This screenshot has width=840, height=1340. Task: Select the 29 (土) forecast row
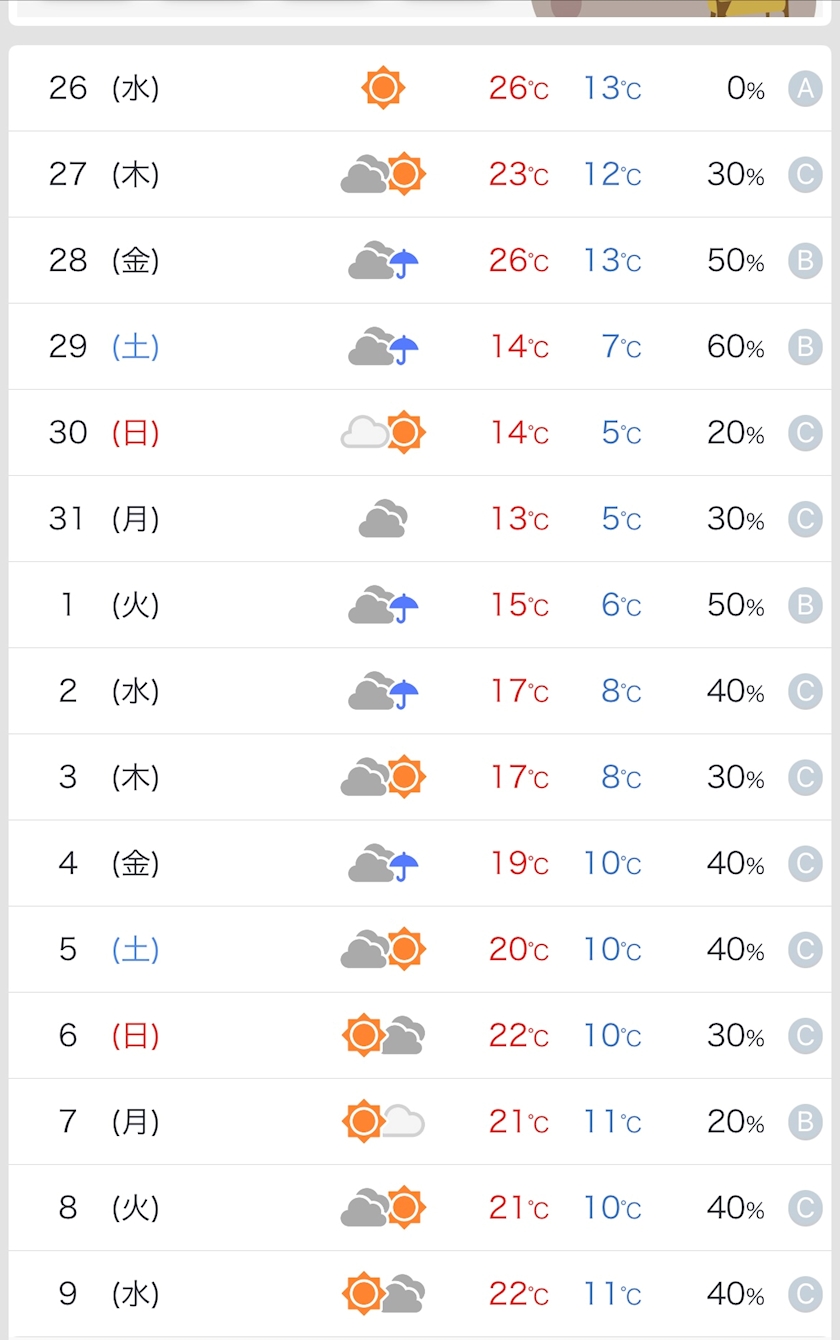(420, 347)
